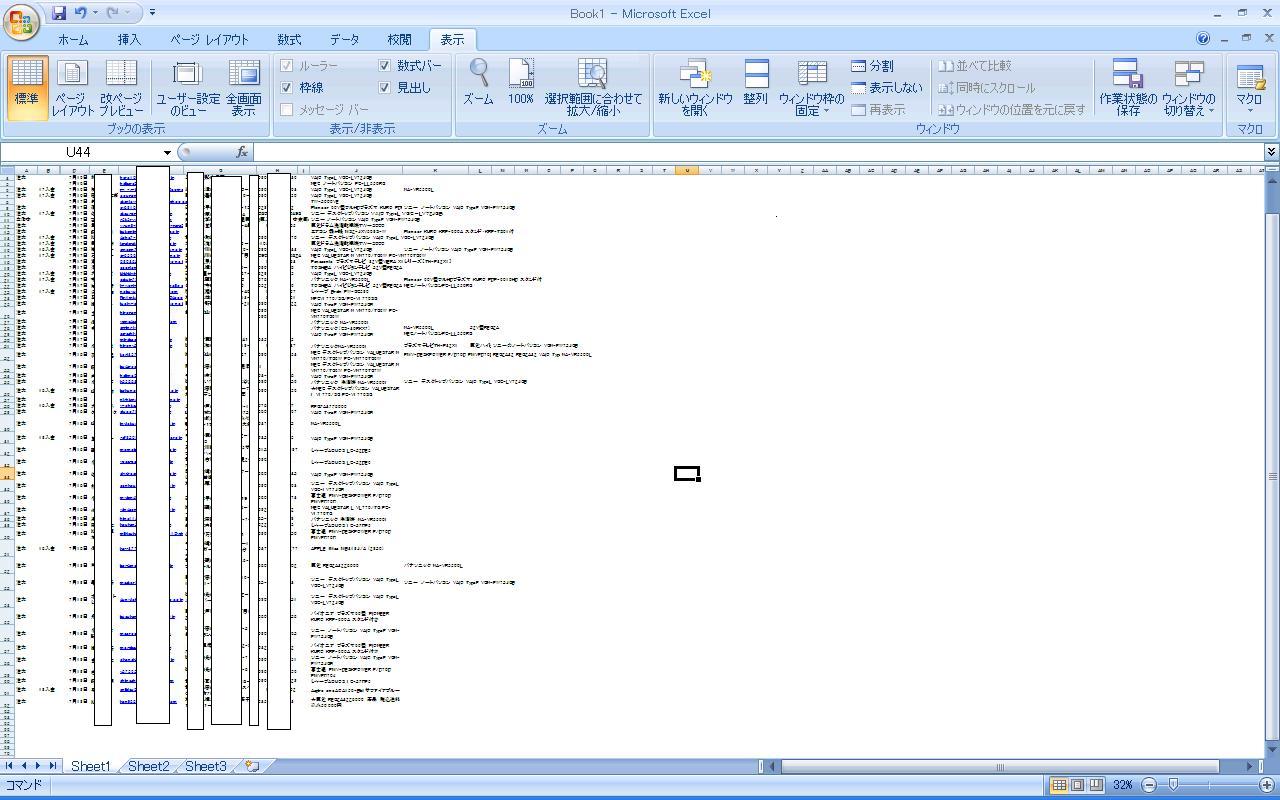Open the ページ レイアウト ribbon tab
Viewport: 1280px width, 800px height.
point(209,40)
